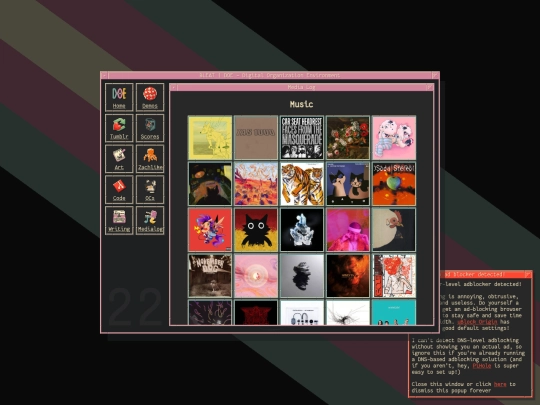The width and height of the screenshot is (540, 405).
Task: Select the red cartoon character album cover
Action: [210, 230]
